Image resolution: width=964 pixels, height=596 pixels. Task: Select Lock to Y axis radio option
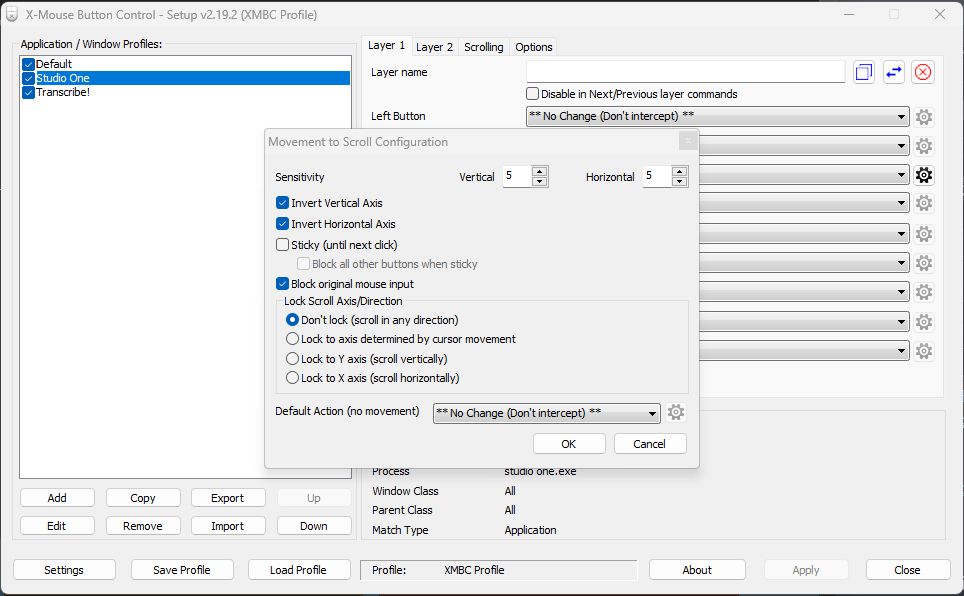tap(293, 359)
